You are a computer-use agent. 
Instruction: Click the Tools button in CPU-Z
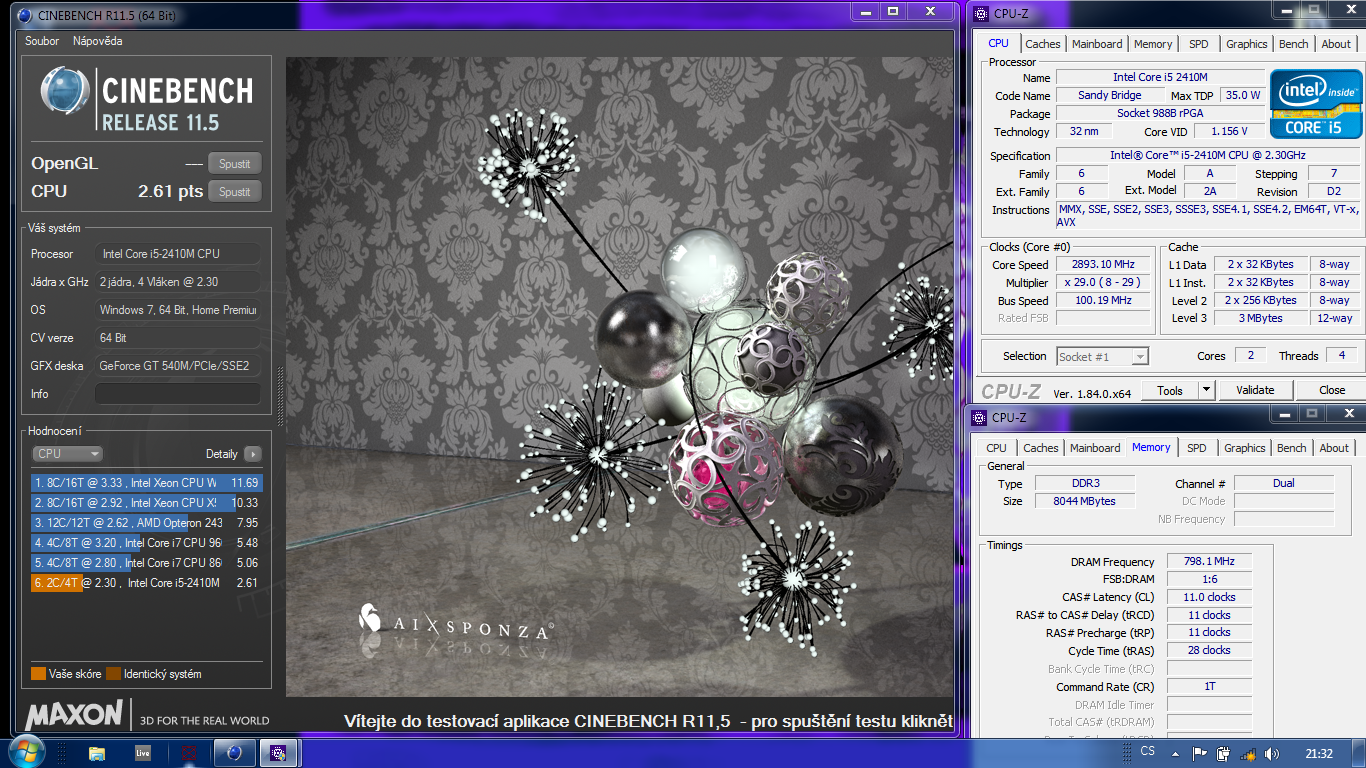point(1170,390)
